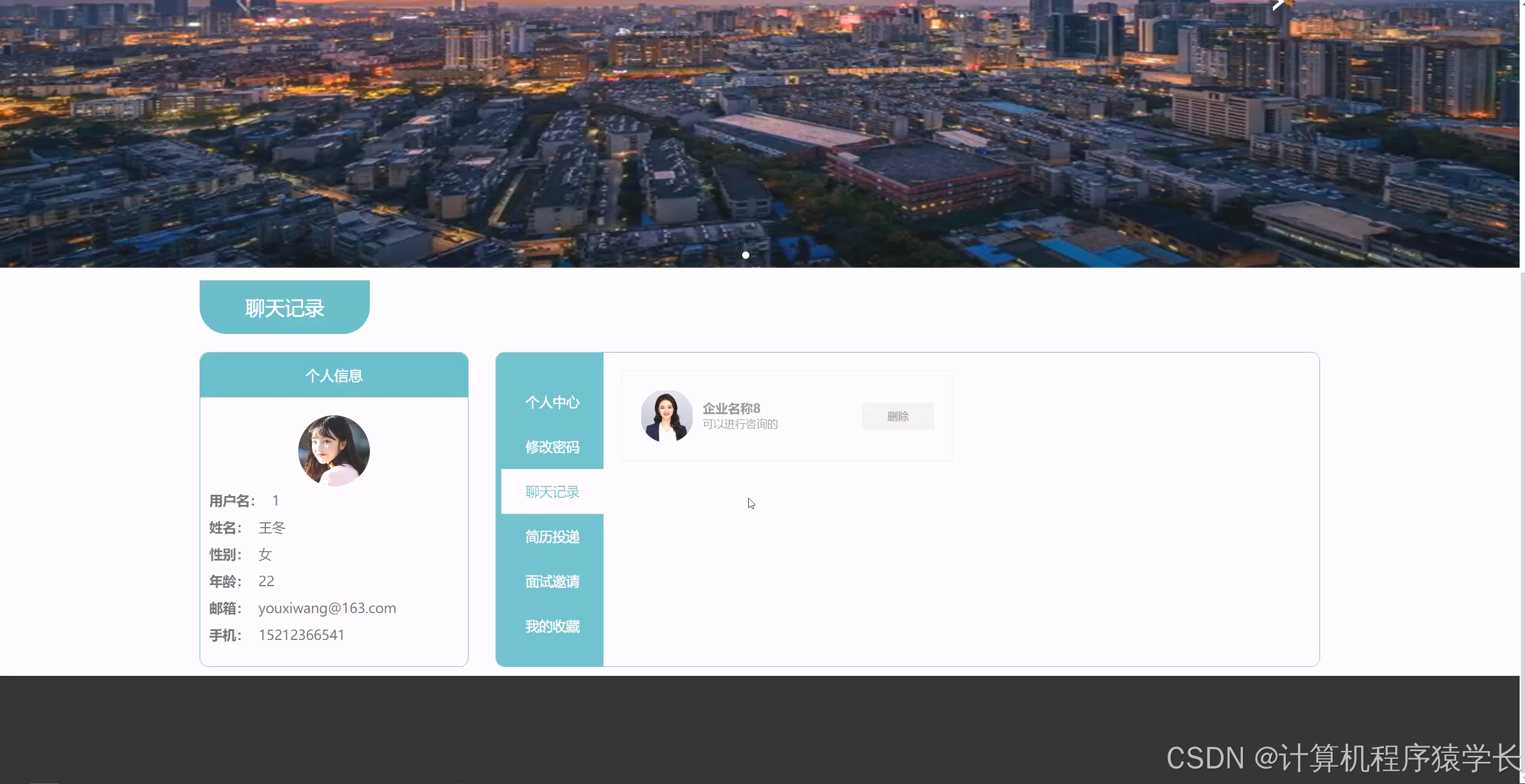Select the white carousel indicator dot
1525x784 pixels.
tap(745, 255)
